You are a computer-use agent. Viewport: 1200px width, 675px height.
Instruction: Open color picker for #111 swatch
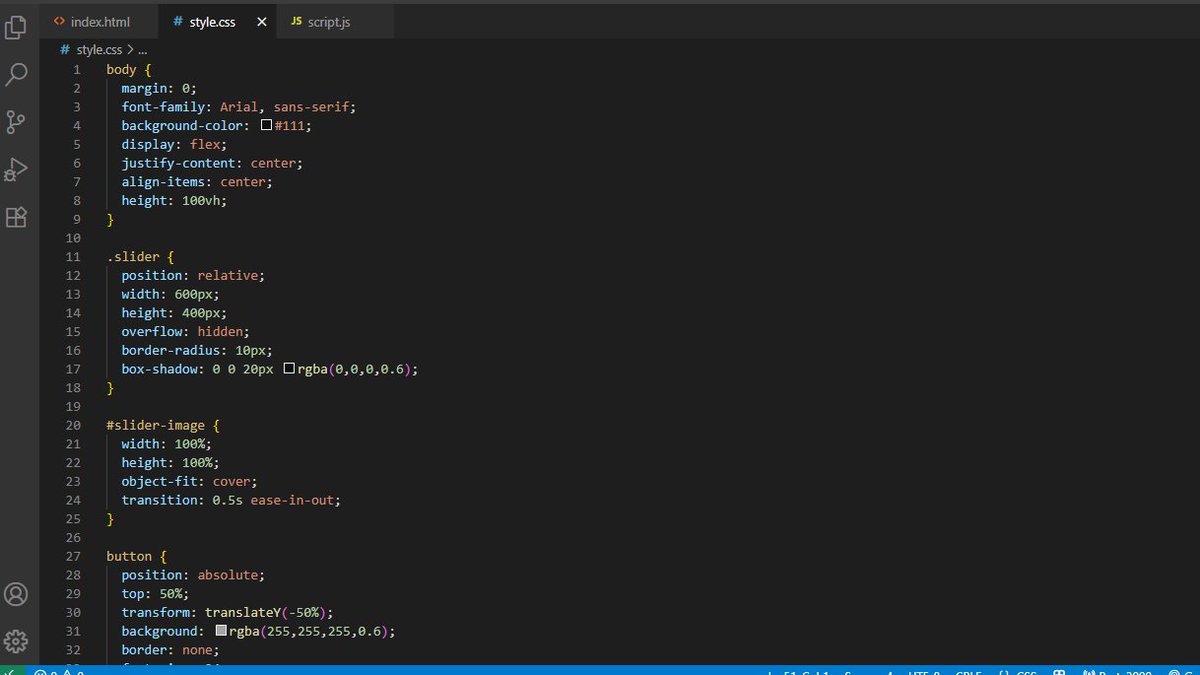(x=266, y=126)
